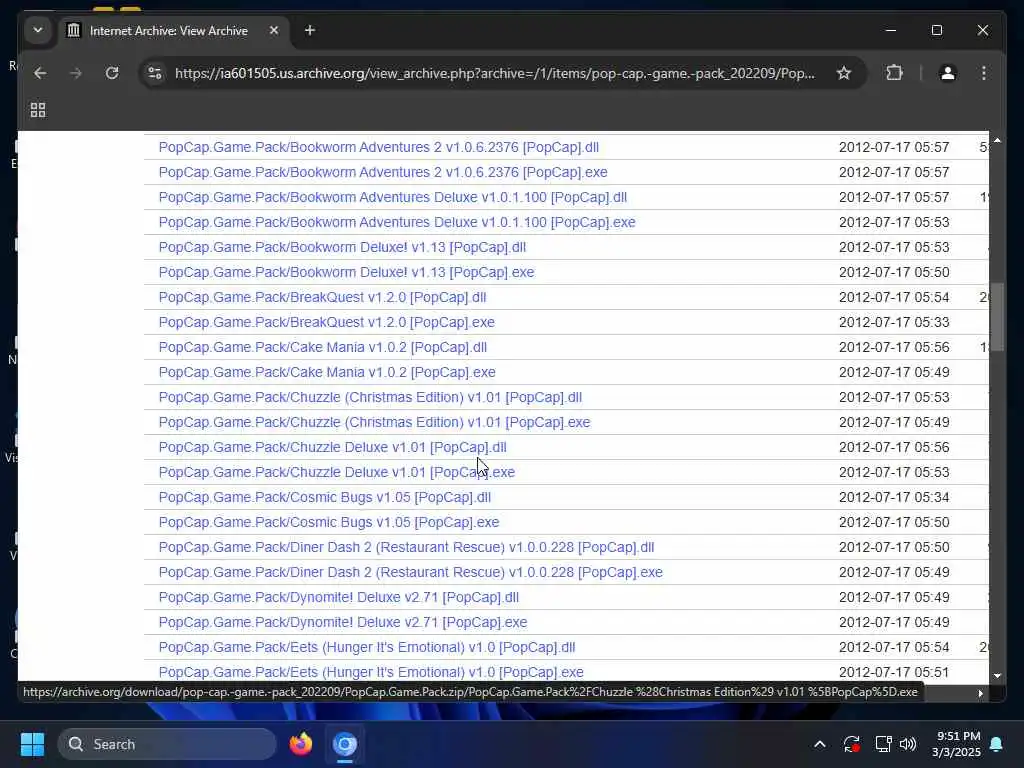Viewport: 1024px width, 768px height.
Task: Select the 05:34 date in Cosmic Bugs .dll row
Action: pyautogui.click(x=894, y=498)
